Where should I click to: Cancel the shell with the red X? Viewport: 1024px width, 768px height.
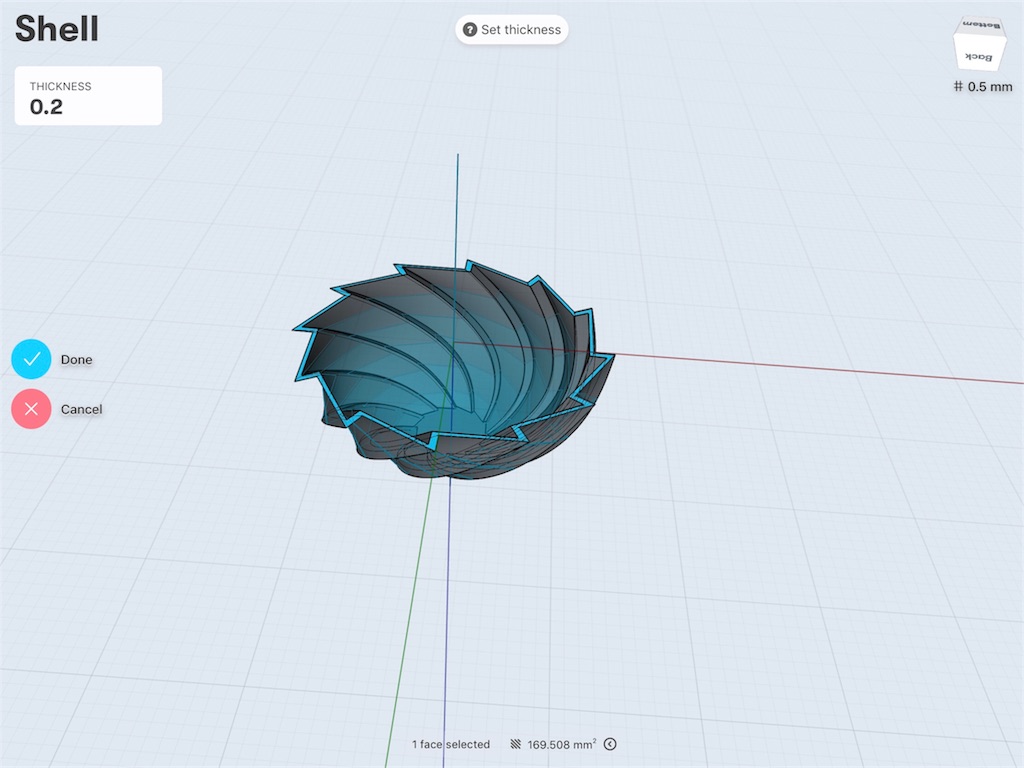pos(31,409)
